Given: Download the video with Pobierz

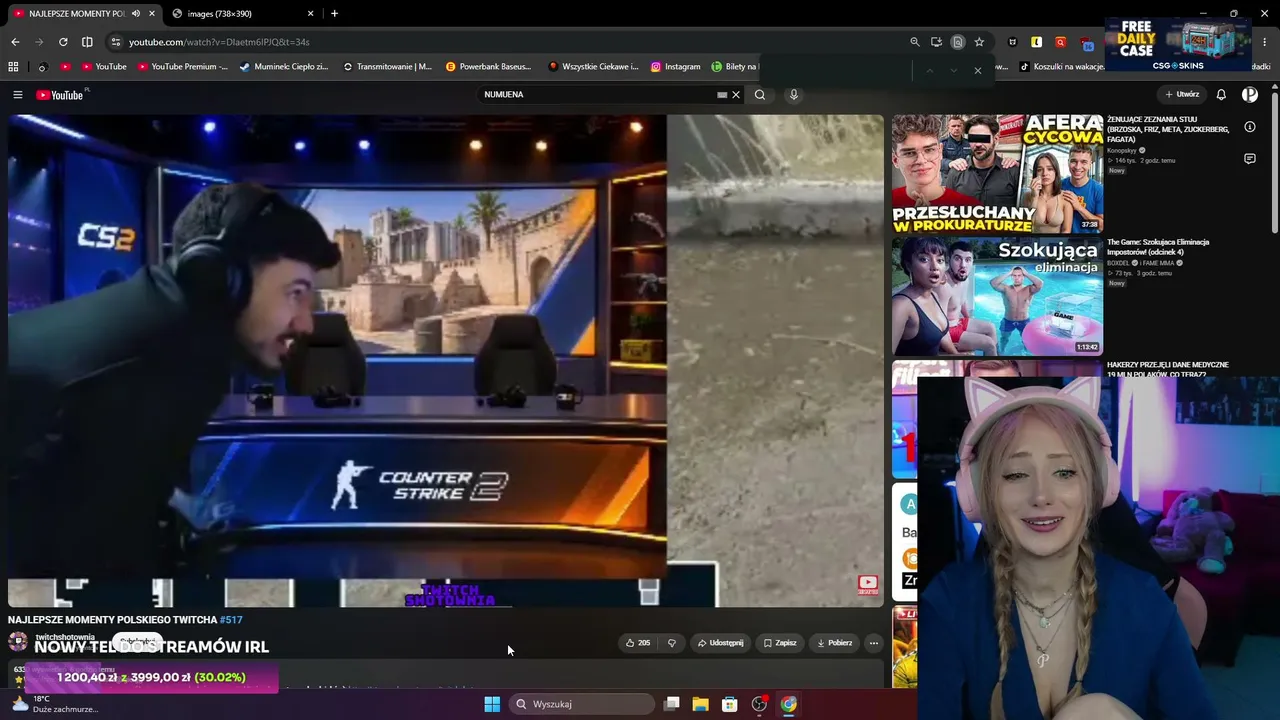Looking at the screenshot, I should tap(834, 643).
